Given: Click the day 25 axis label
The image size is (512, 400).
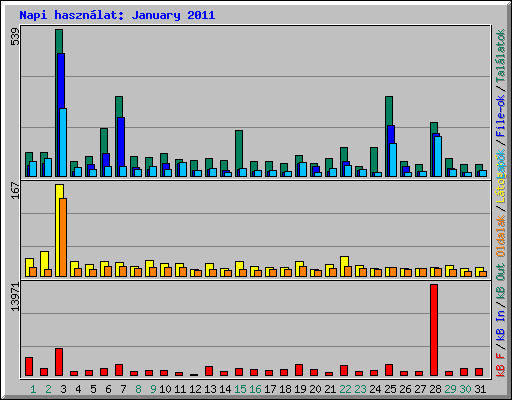Looking at the screenshot, I should pyautogui.click(x=390, y=389).
